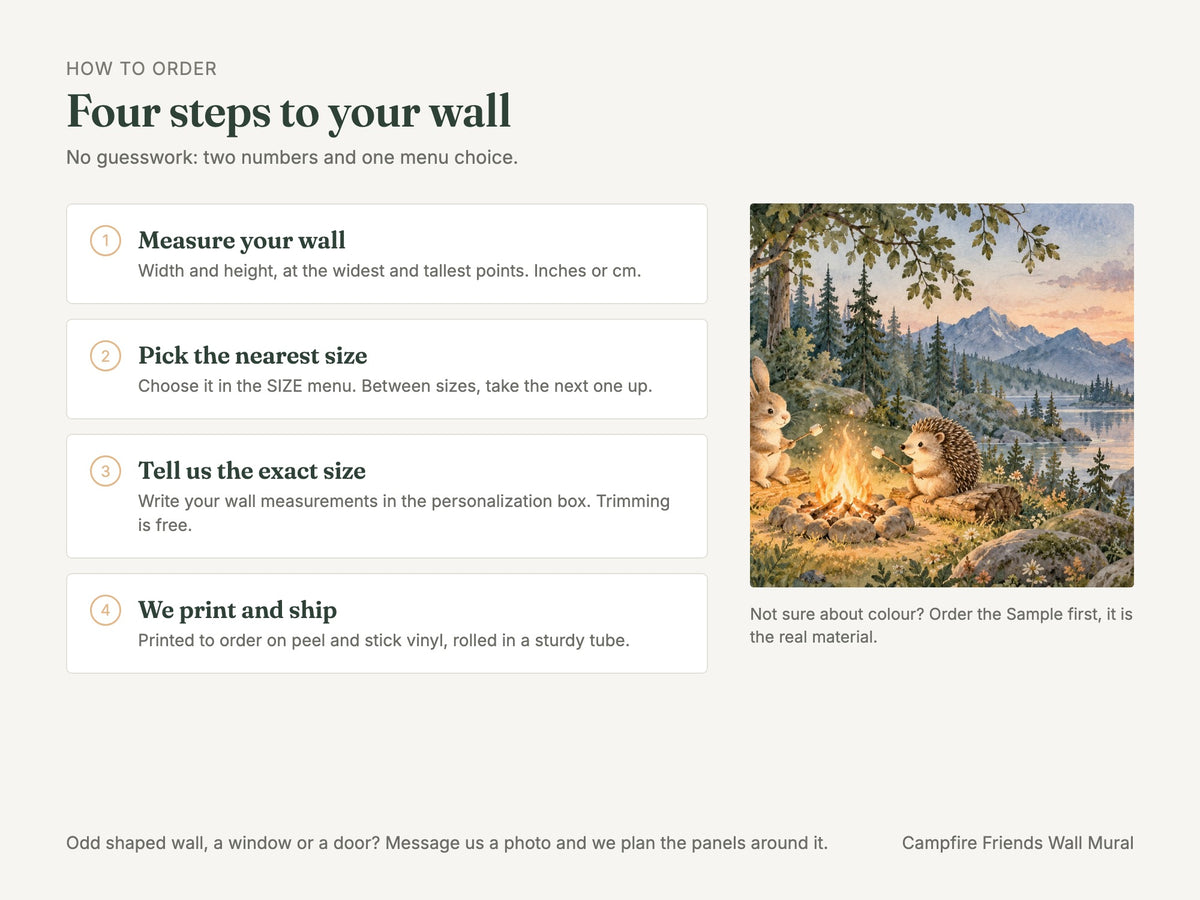Click the step 1 circled number icon
This screenshot has width=1200, height=900.
[105, 241]
